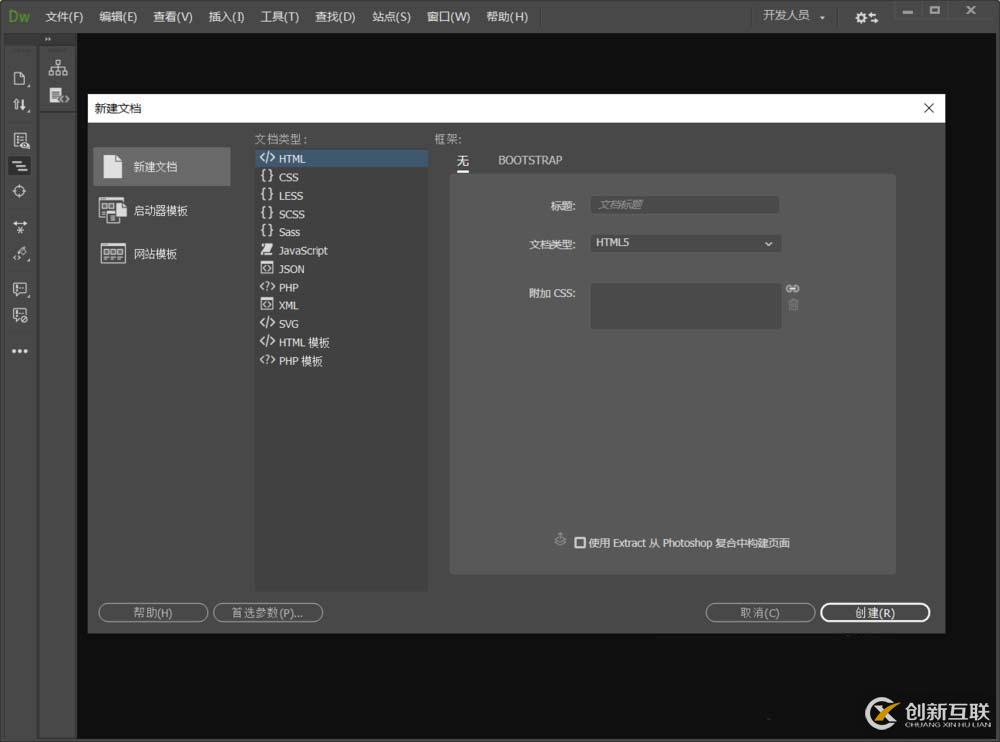This screenshot has height=742, width=1000.
Task: Click the attach CSS link icon
Action: pos(793,289)
